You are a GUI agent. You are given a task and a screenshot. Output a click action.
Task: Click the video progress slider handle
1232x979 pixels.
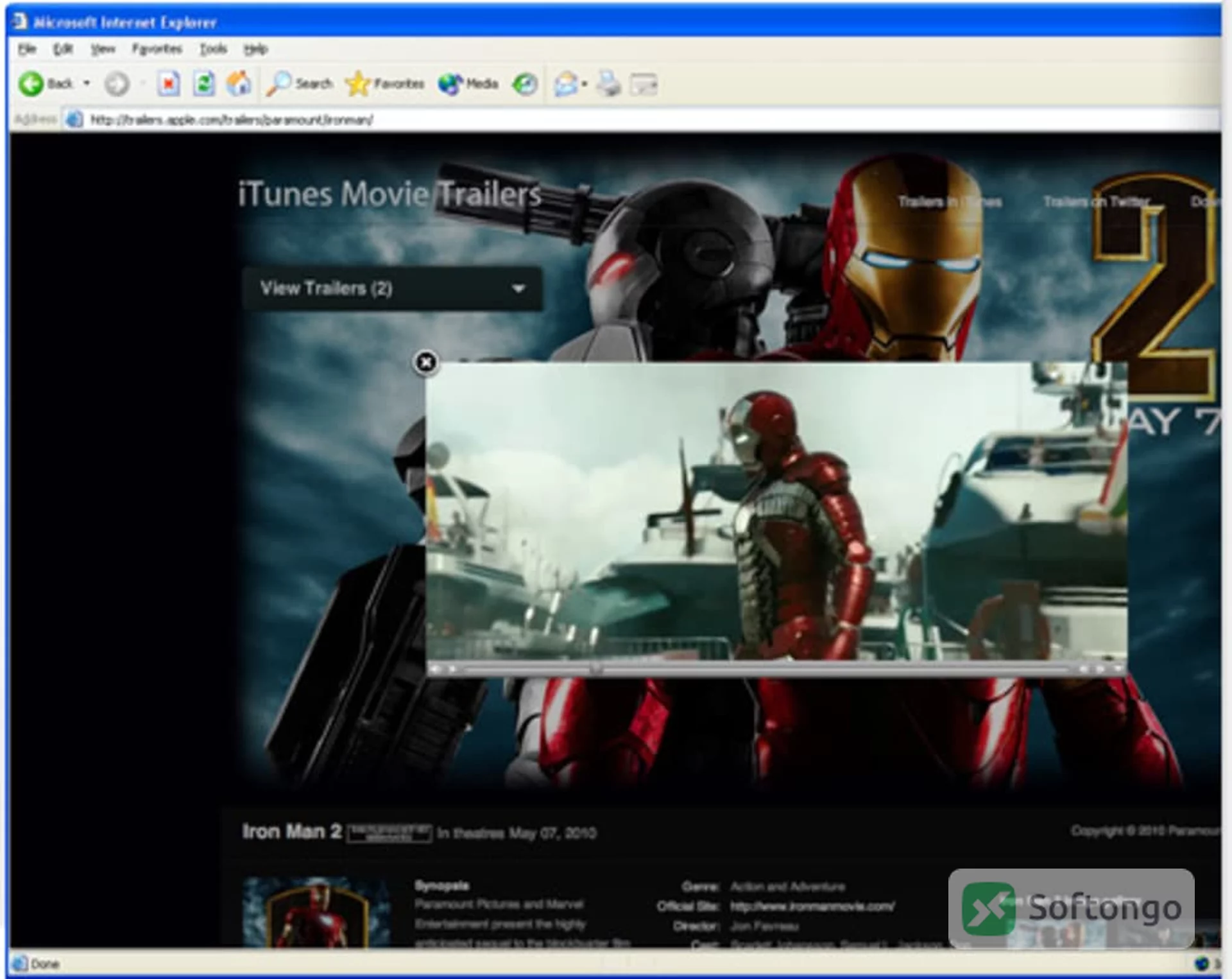click(596, 669)
